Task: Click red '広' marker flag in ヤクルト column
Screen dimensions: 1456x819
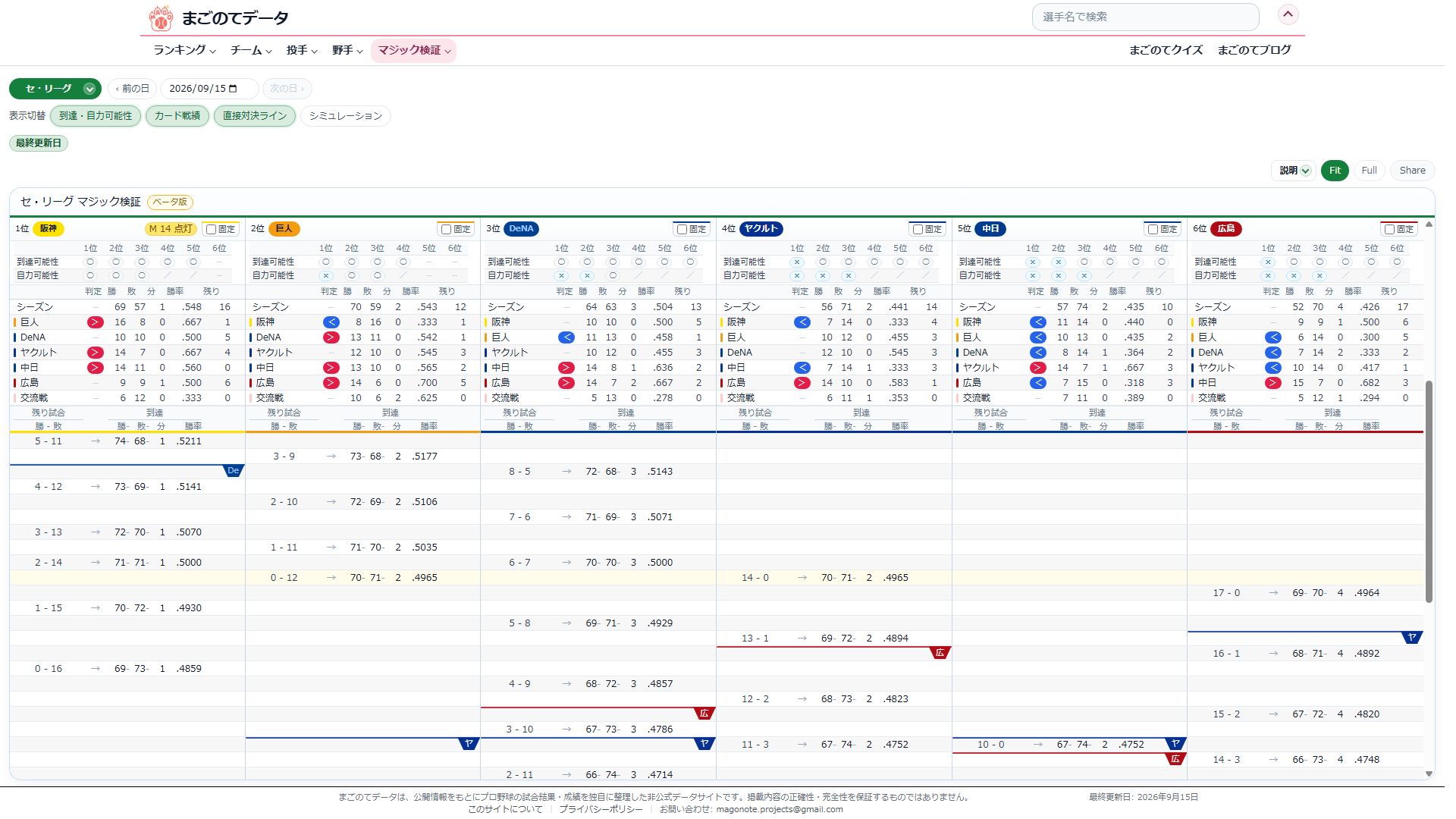Action: [940, 653]
